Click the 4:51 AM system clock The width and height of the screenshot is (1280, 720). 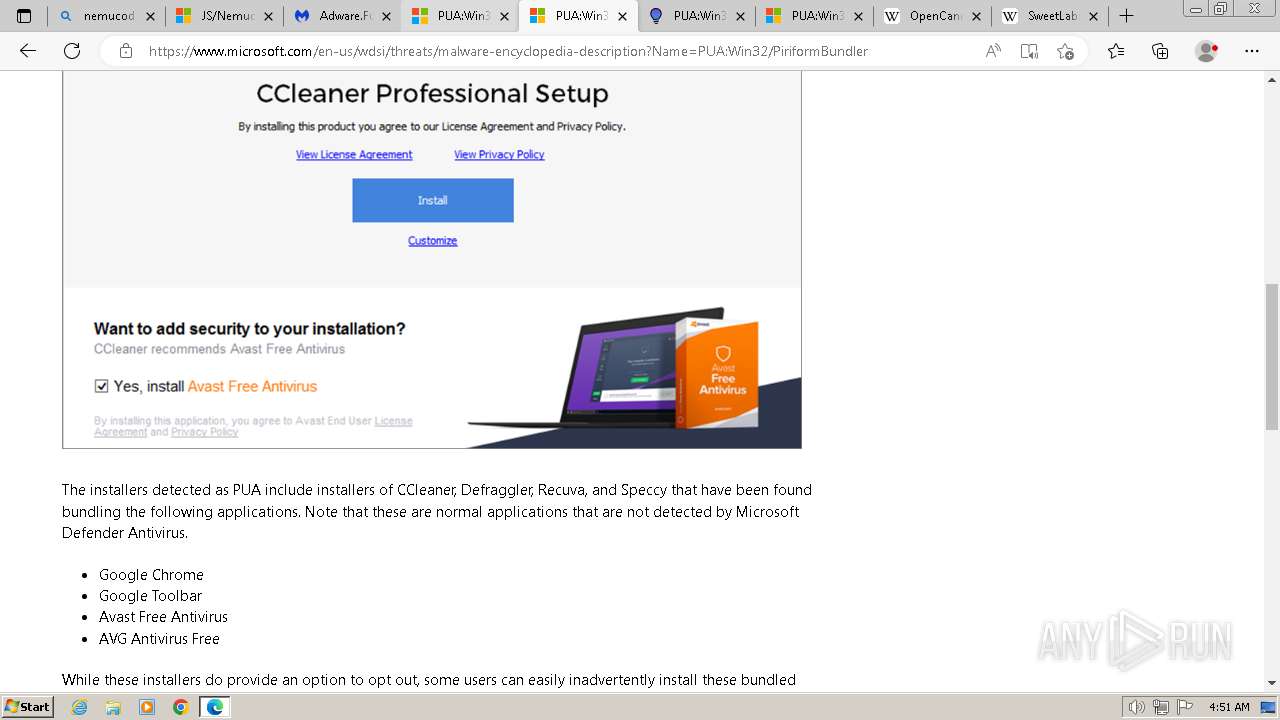coord(1229,707)
